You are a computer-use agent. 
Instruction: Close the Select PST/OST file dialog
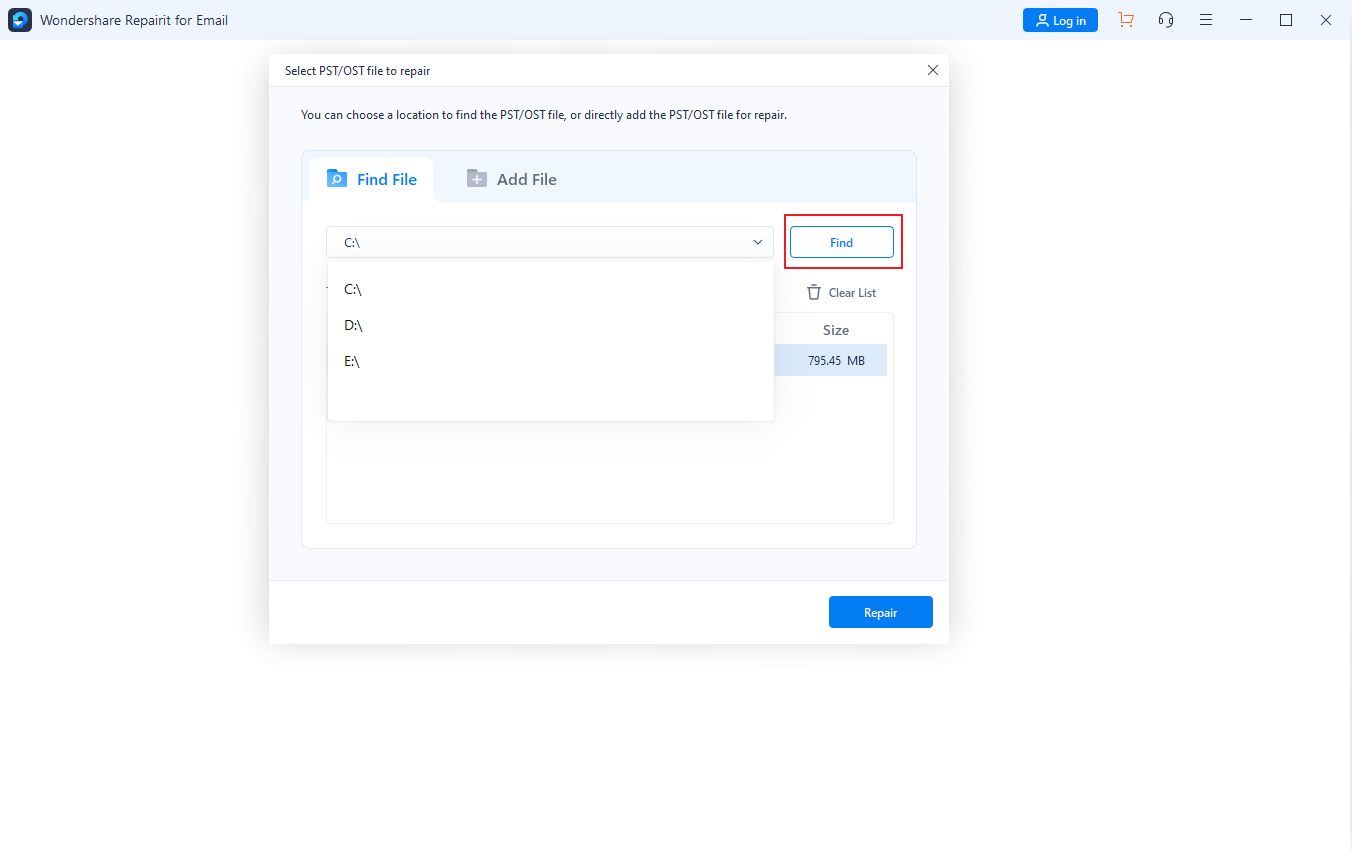coord(933,70)
